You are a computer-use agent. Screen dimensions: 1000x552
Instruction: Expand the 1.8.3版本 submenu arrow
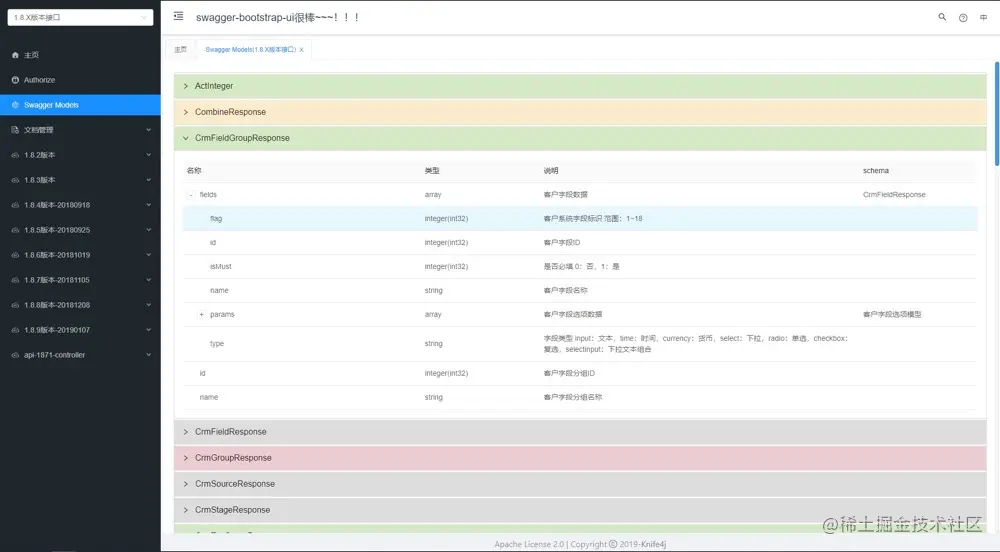149,180
